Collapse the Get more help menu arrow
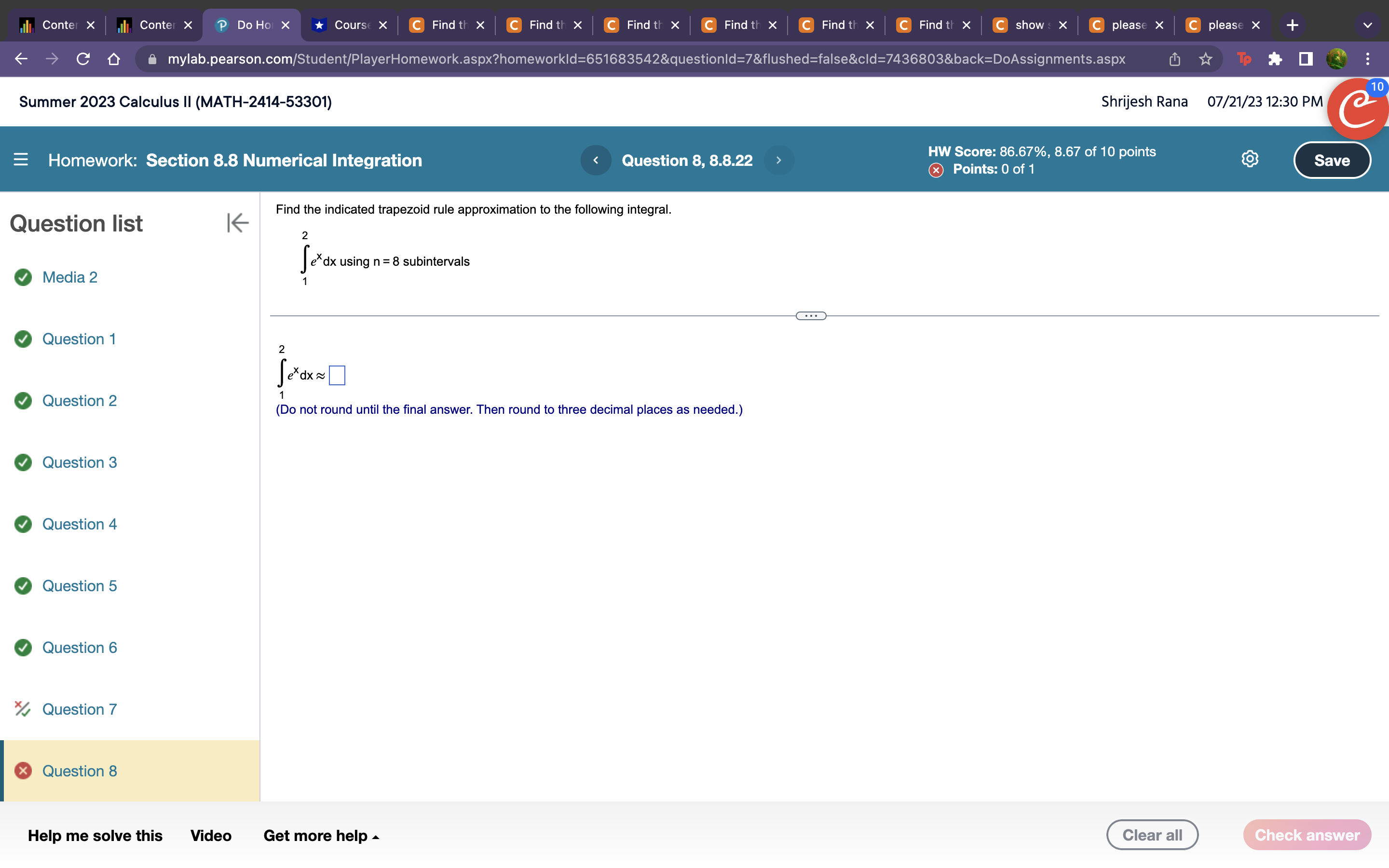 (x=375, y=837)
